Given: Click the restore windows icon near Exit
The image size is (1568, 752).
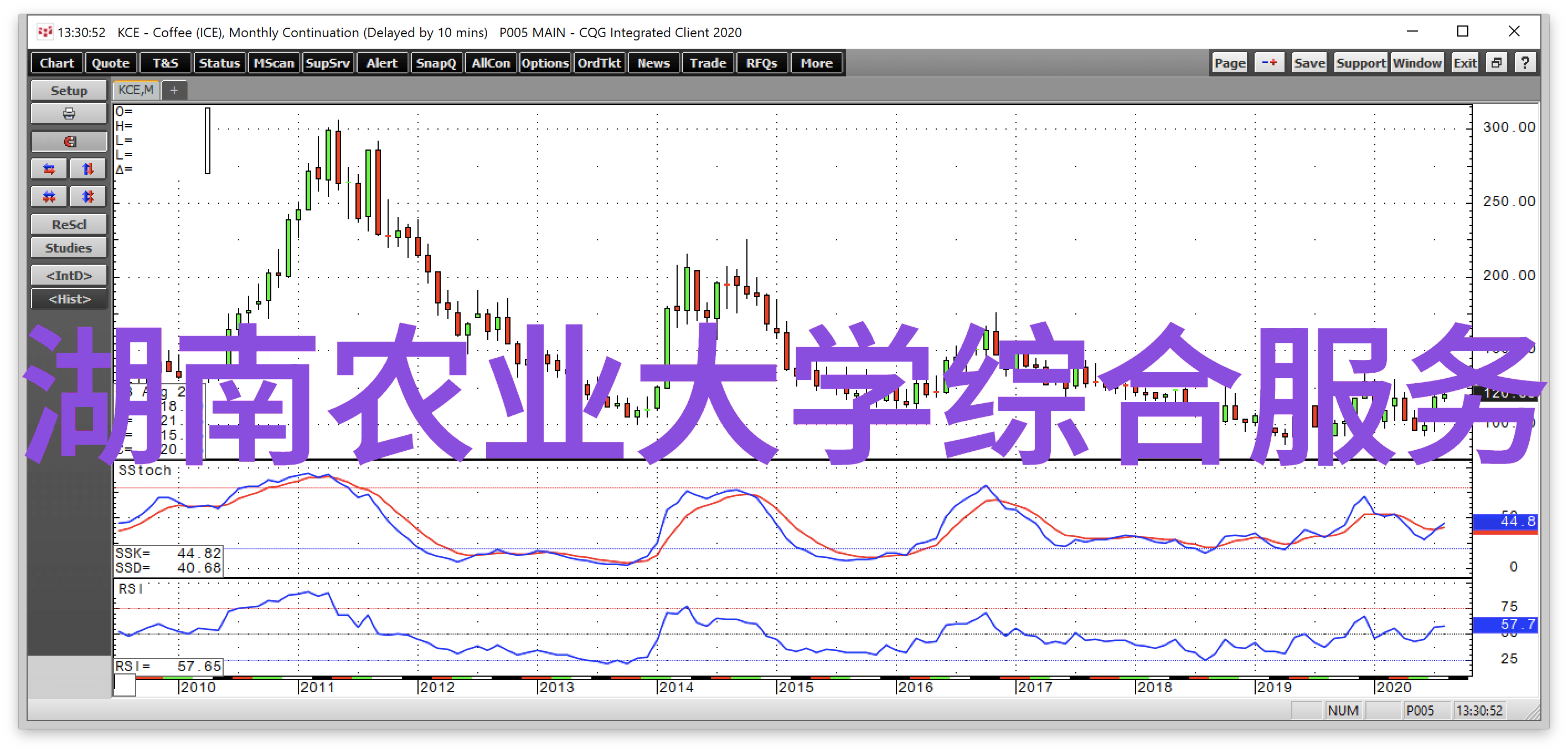Looking at the screenshot, I should coord(1496,63).
